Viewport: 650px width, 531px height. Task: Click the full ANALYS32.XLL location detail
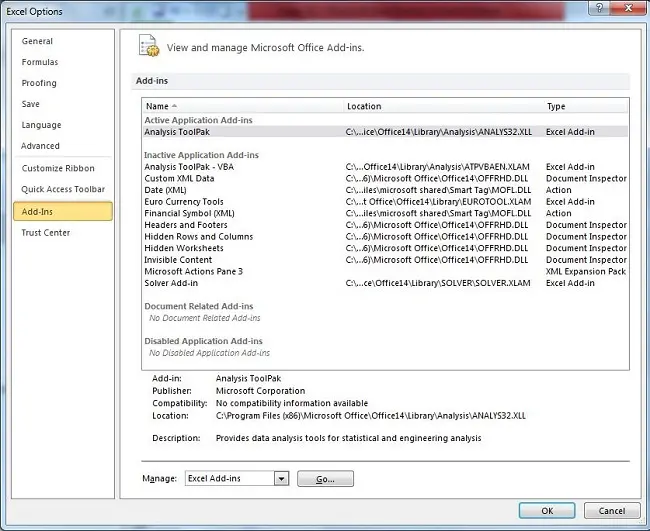point(371,416)
